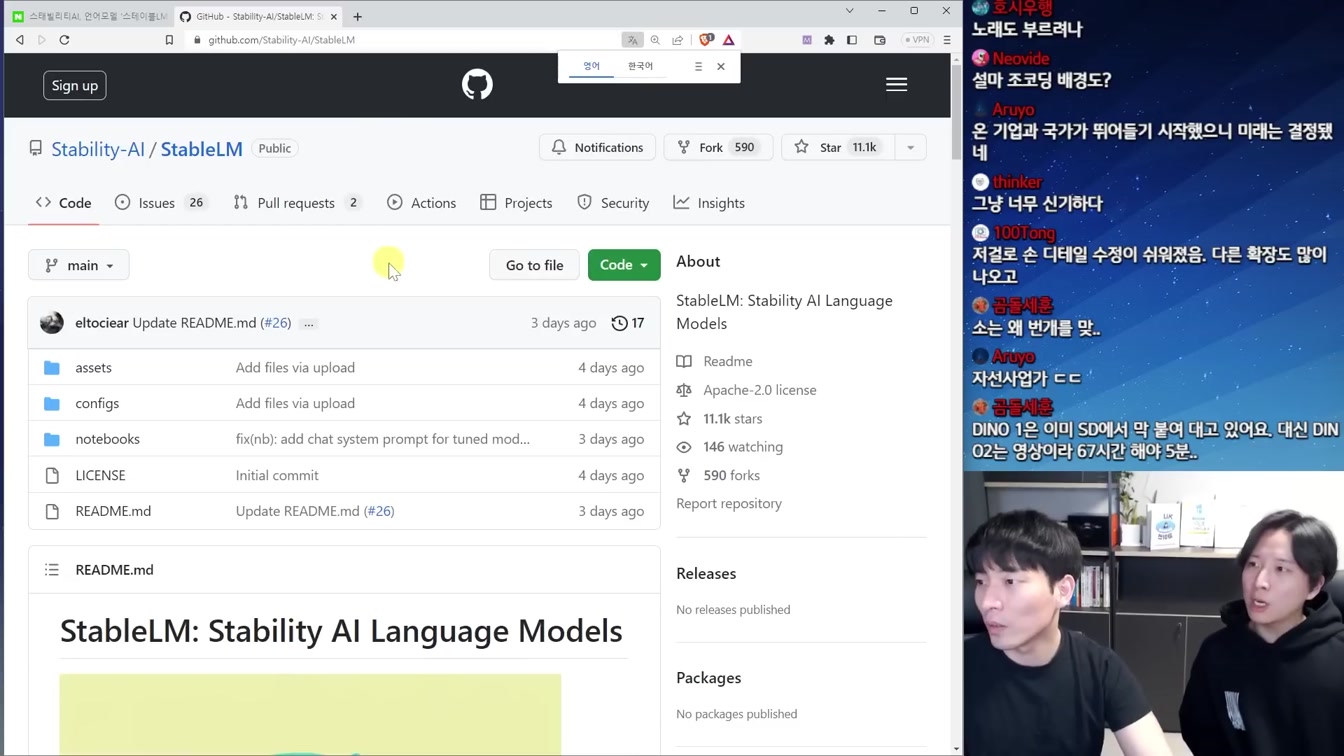
Task: Reload the page with the refresh icon
Action: coord(64,40)
